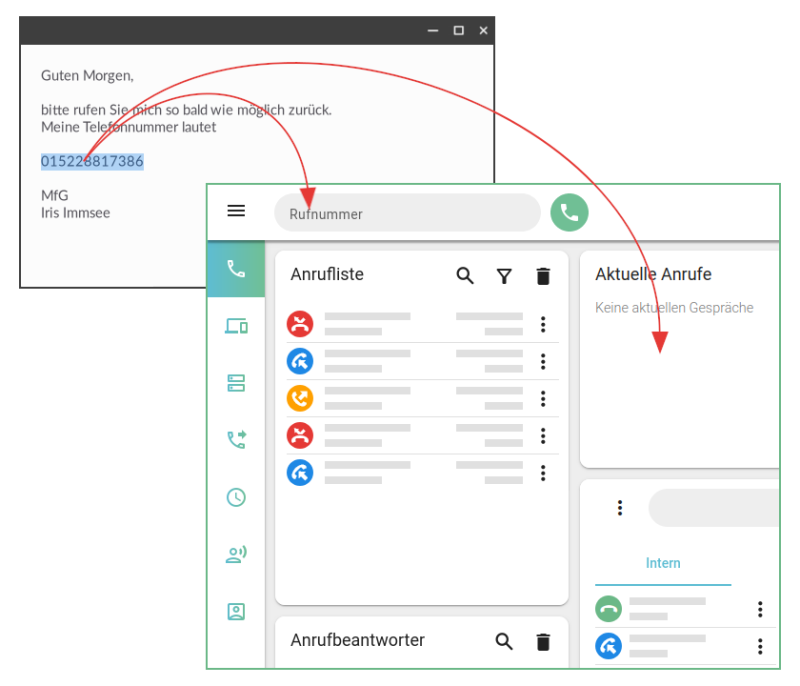Search within the Anrufliste
This screenshot has width=800, height=686.
click(x=465, y=276)
